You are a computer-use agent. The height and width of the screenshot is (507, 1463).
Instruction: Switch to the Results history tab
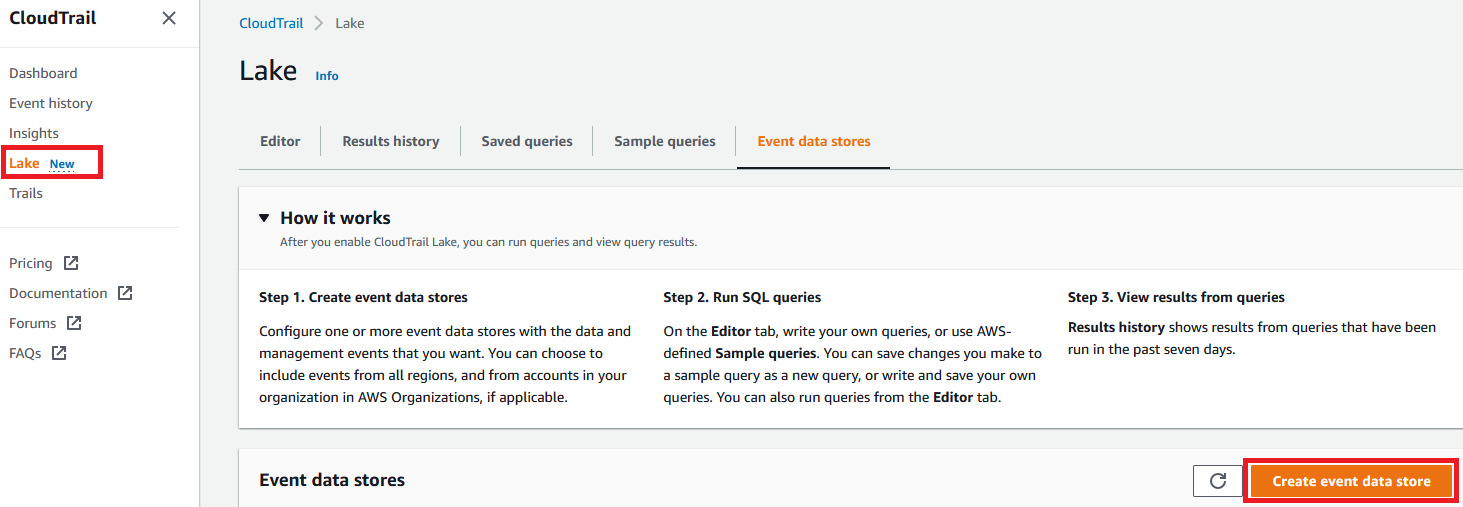391,141
